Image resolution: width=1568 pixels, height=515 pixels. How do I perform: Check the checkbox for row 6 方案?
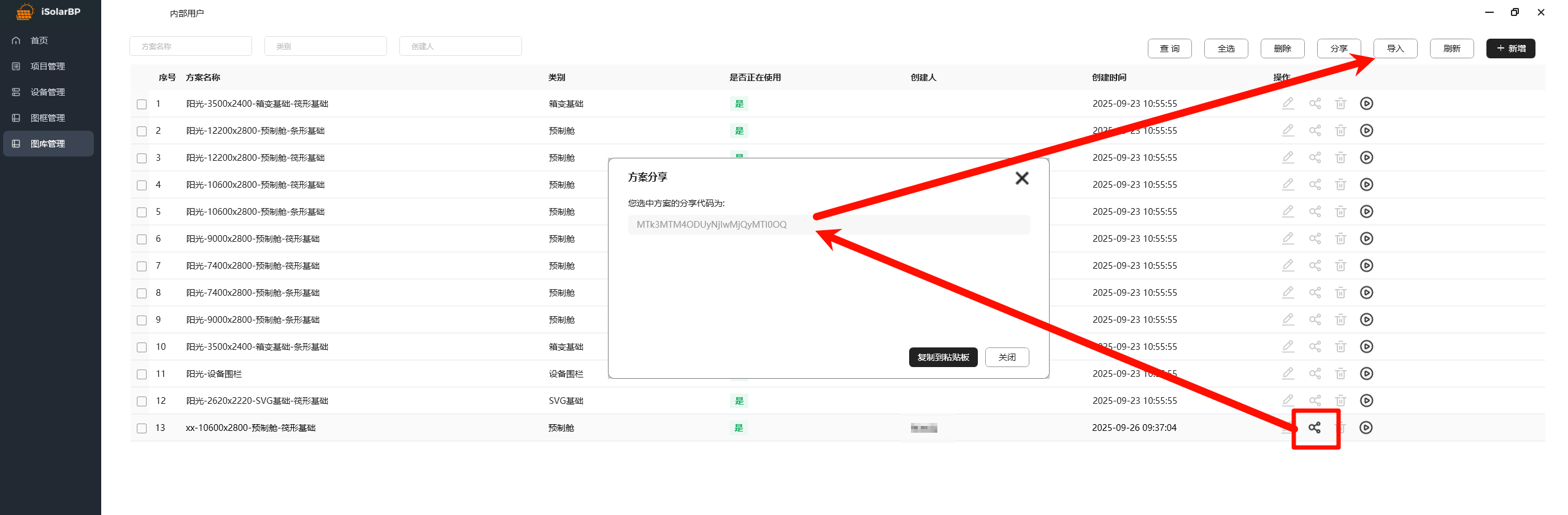click(142, 239)
